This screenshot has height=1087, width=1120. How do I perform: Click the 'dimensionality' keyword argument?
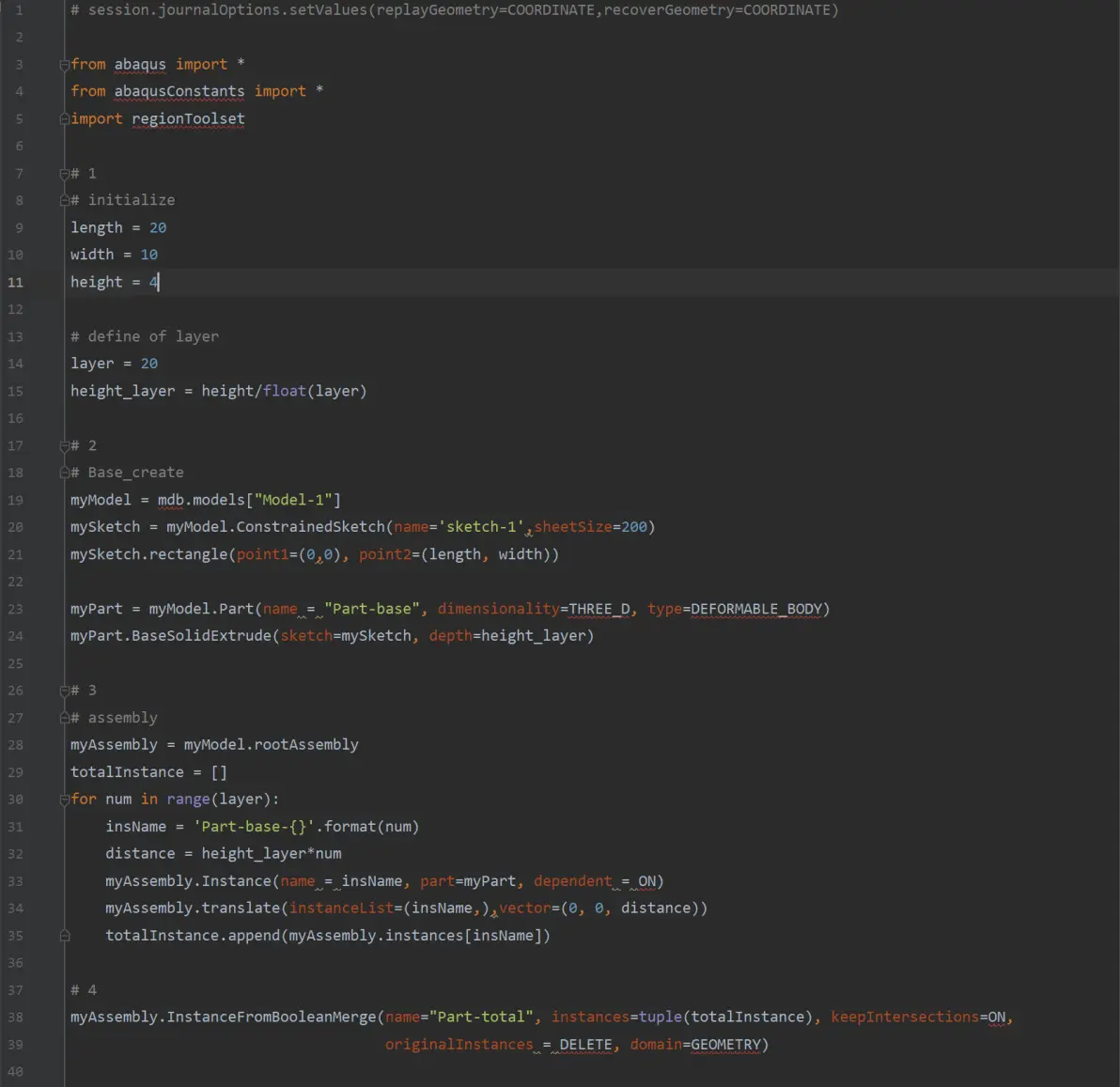[499, 609]
